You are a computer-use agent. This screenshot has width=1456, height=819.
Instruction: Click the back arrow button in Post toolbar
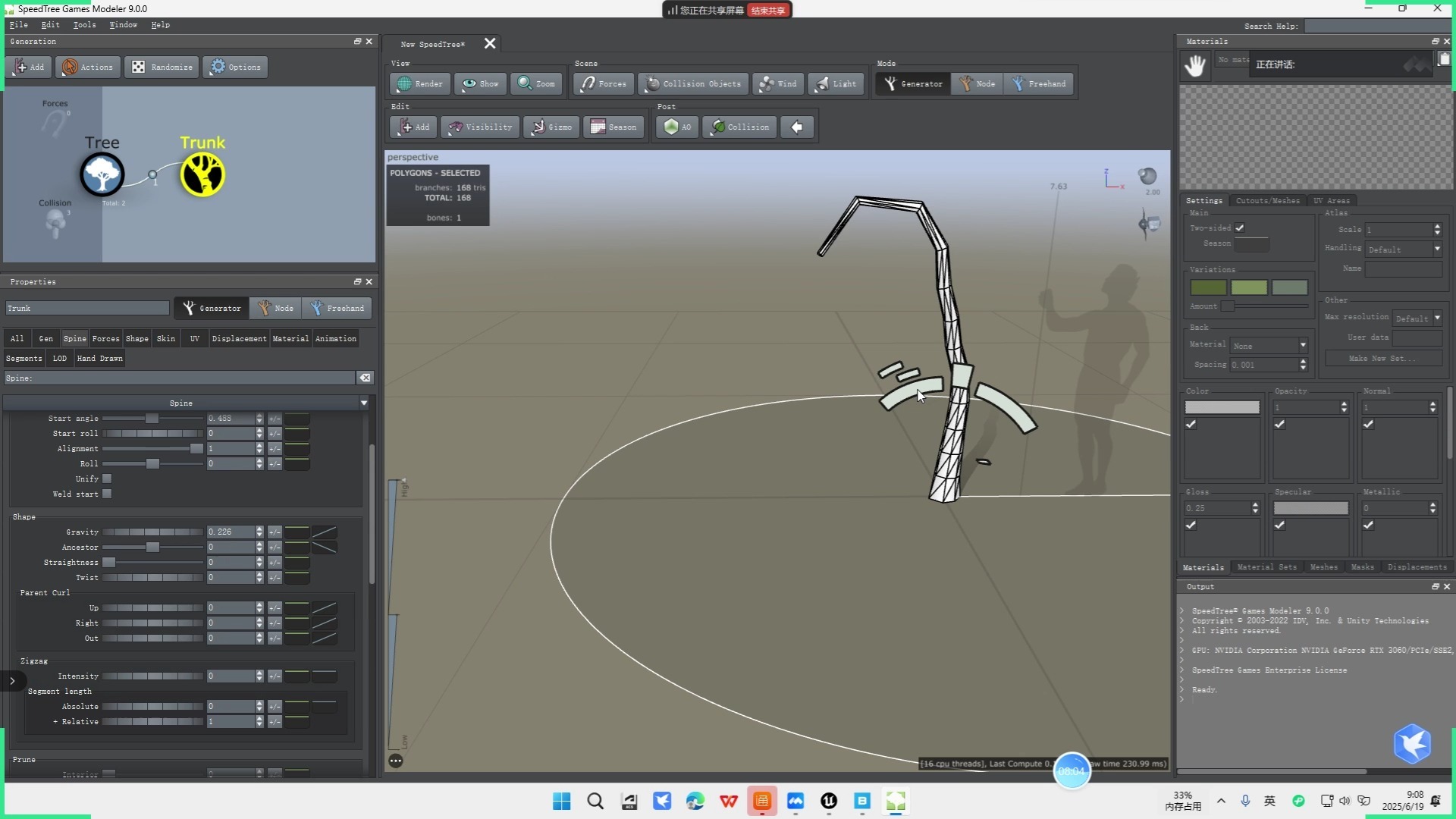click(x=797, y=127)
